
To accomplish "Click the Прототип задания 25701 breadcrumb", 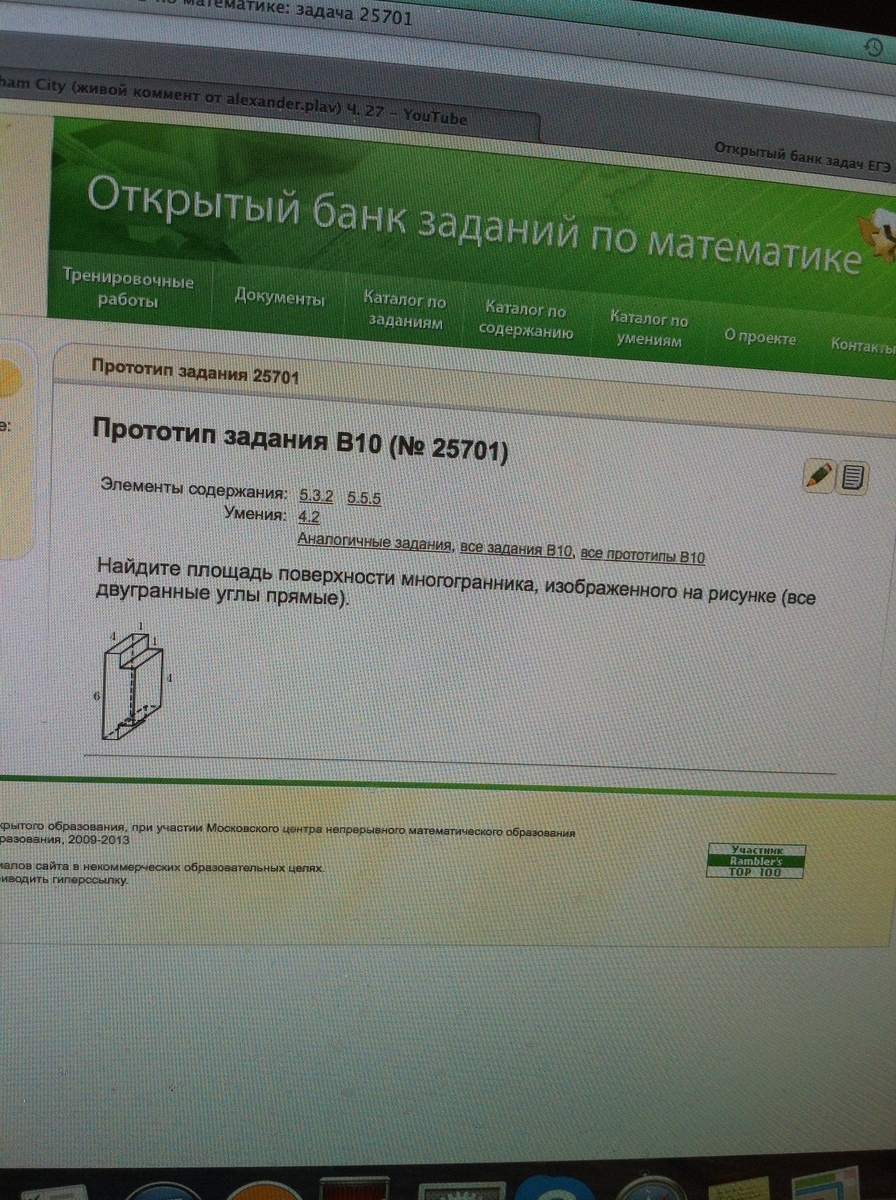I will click(x=195, y=372).
